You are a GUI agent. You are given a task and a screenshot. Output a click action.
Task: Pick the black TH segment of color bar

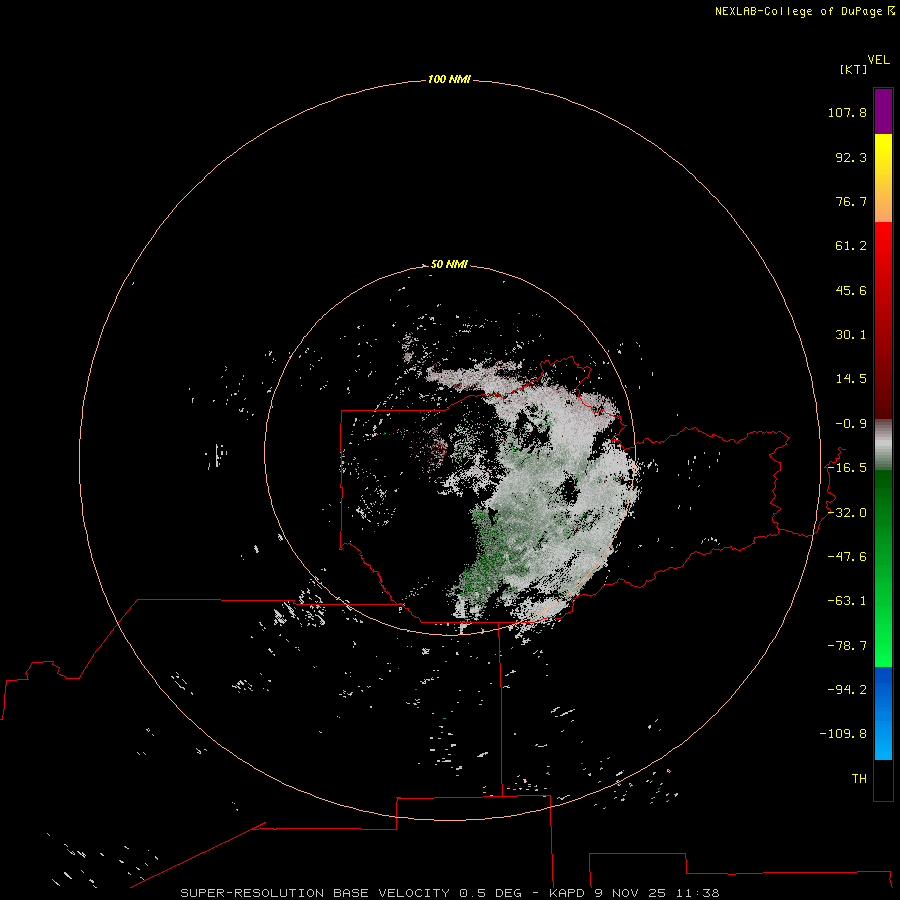coord(883,779)
